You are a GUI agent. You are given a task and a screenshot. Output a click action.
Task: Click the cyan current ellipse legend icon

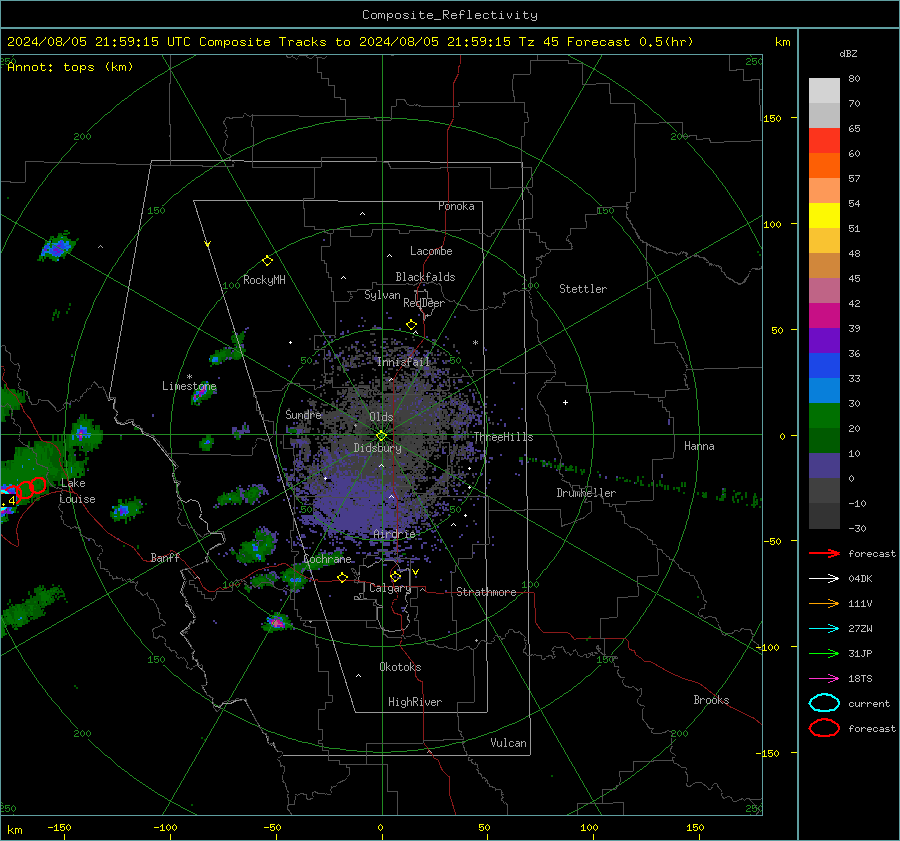tap(824, 703)
